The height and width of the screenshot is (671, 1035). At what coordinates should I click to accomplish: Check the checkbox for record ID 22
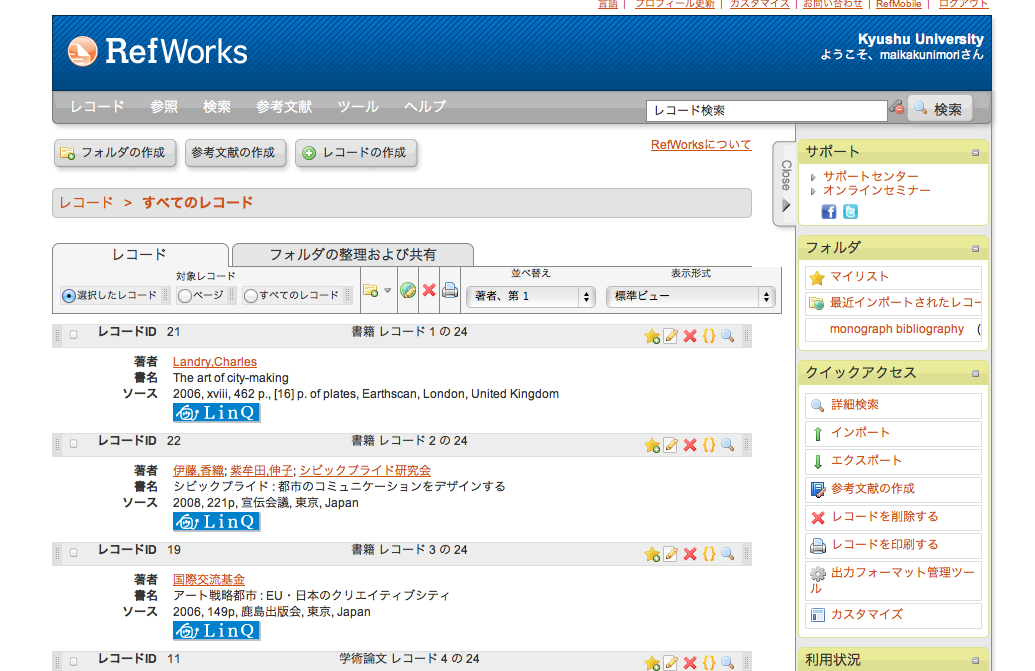pyautogui.click(x=73, y=443)
